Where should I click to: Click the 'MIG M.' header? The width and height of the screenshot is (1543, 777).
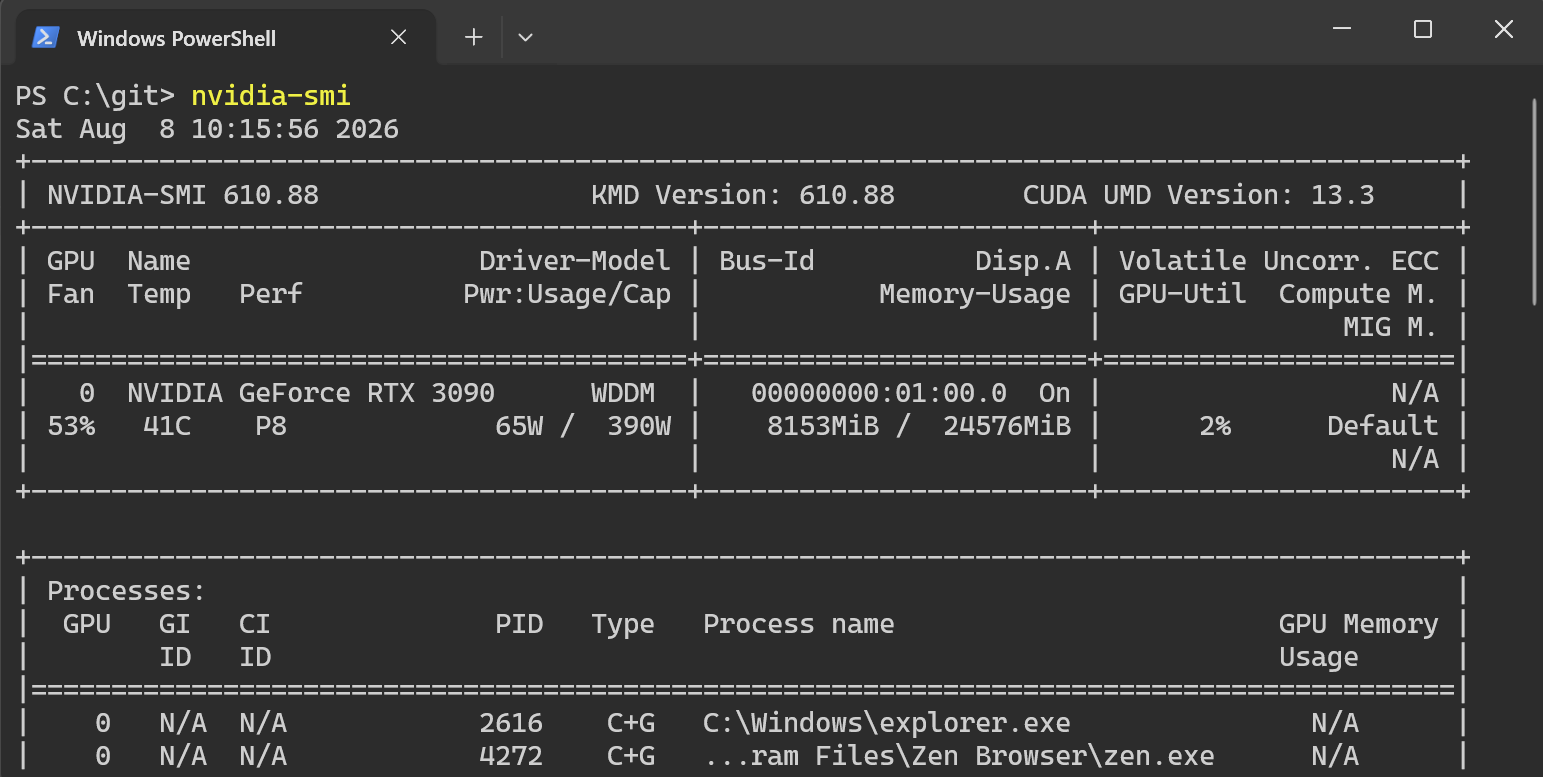[1391, 327]
